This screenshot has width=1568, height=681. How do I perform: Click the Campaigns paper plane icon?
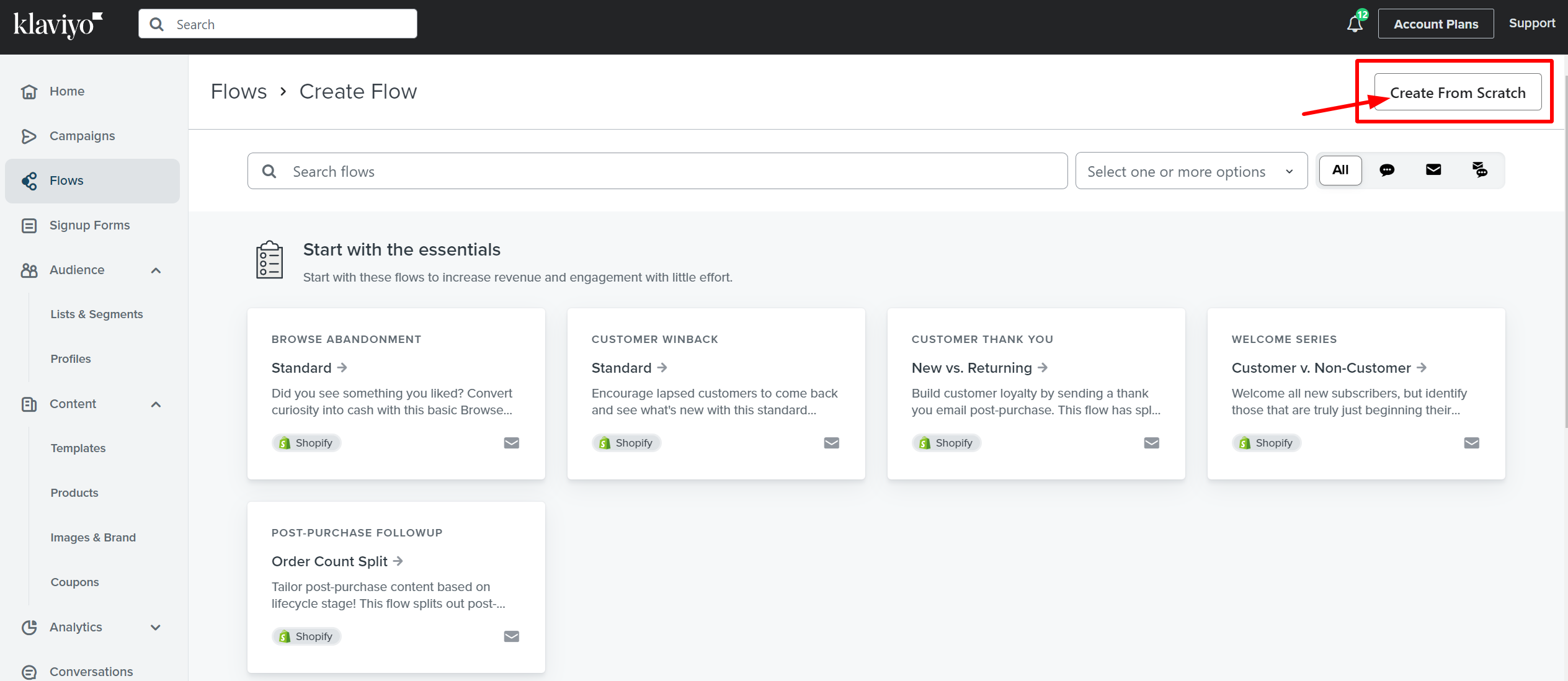point(29,136)
